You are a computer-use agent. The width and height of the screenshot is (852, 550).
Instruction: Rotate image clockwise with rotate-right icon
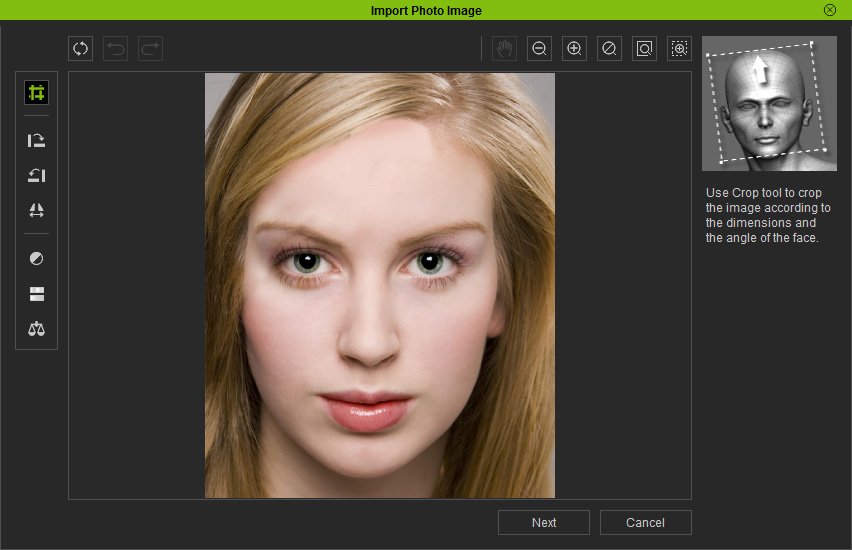click(x=36, y=140)
